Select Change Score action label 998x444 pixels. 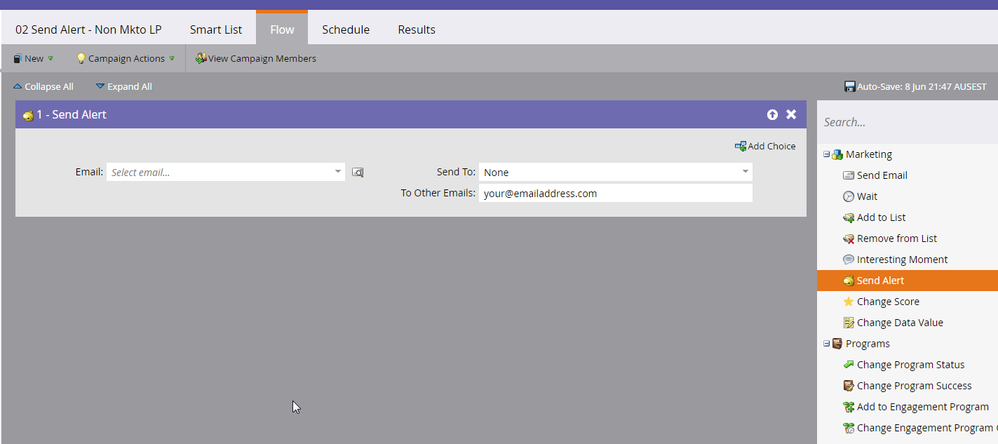point(888,302)
